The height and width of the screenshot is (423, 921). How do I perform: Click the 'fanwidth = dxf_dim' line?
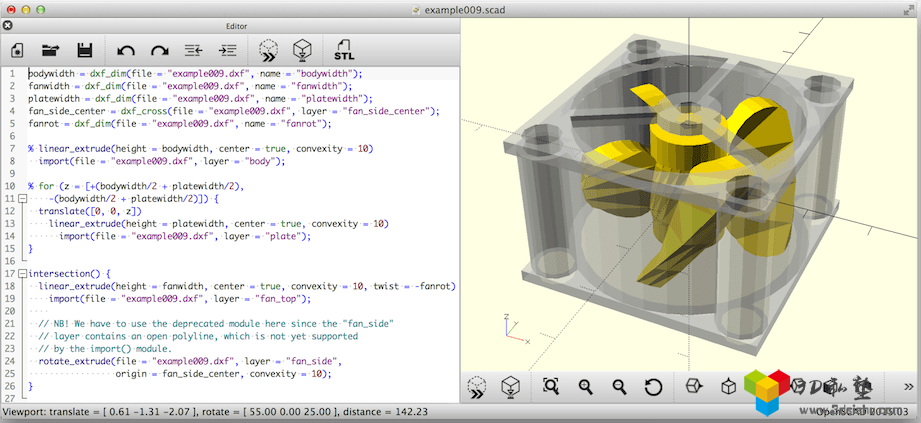point(190,86)
